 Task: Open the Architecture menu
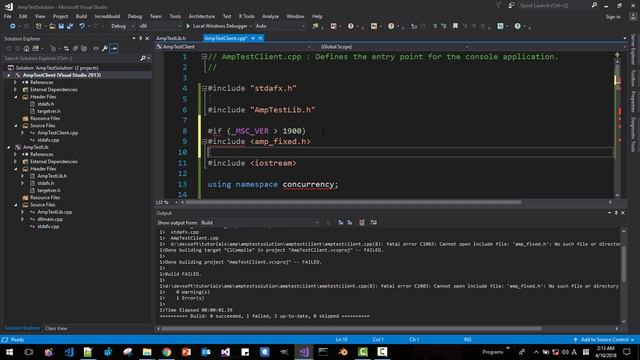click(202, 16)
